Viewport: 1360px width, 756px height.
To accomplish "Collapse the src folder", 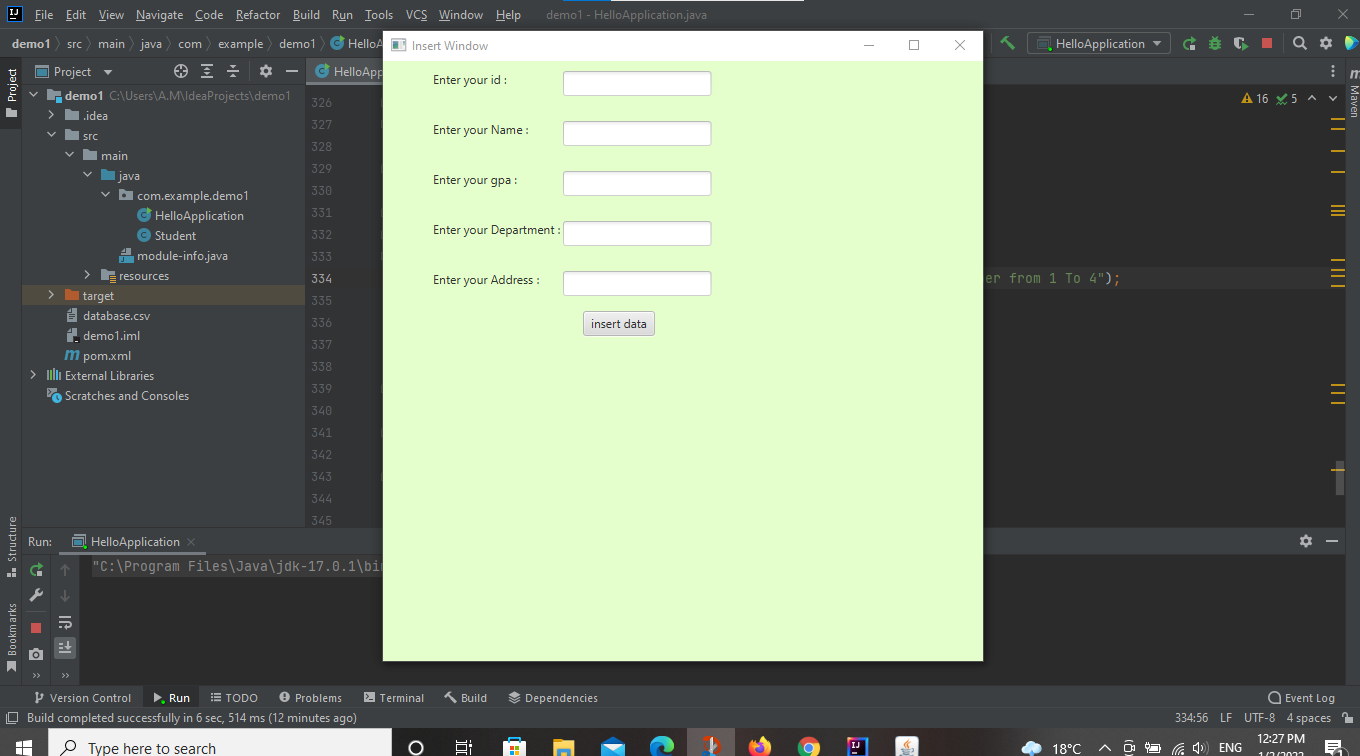I will (x=51, y=135).
